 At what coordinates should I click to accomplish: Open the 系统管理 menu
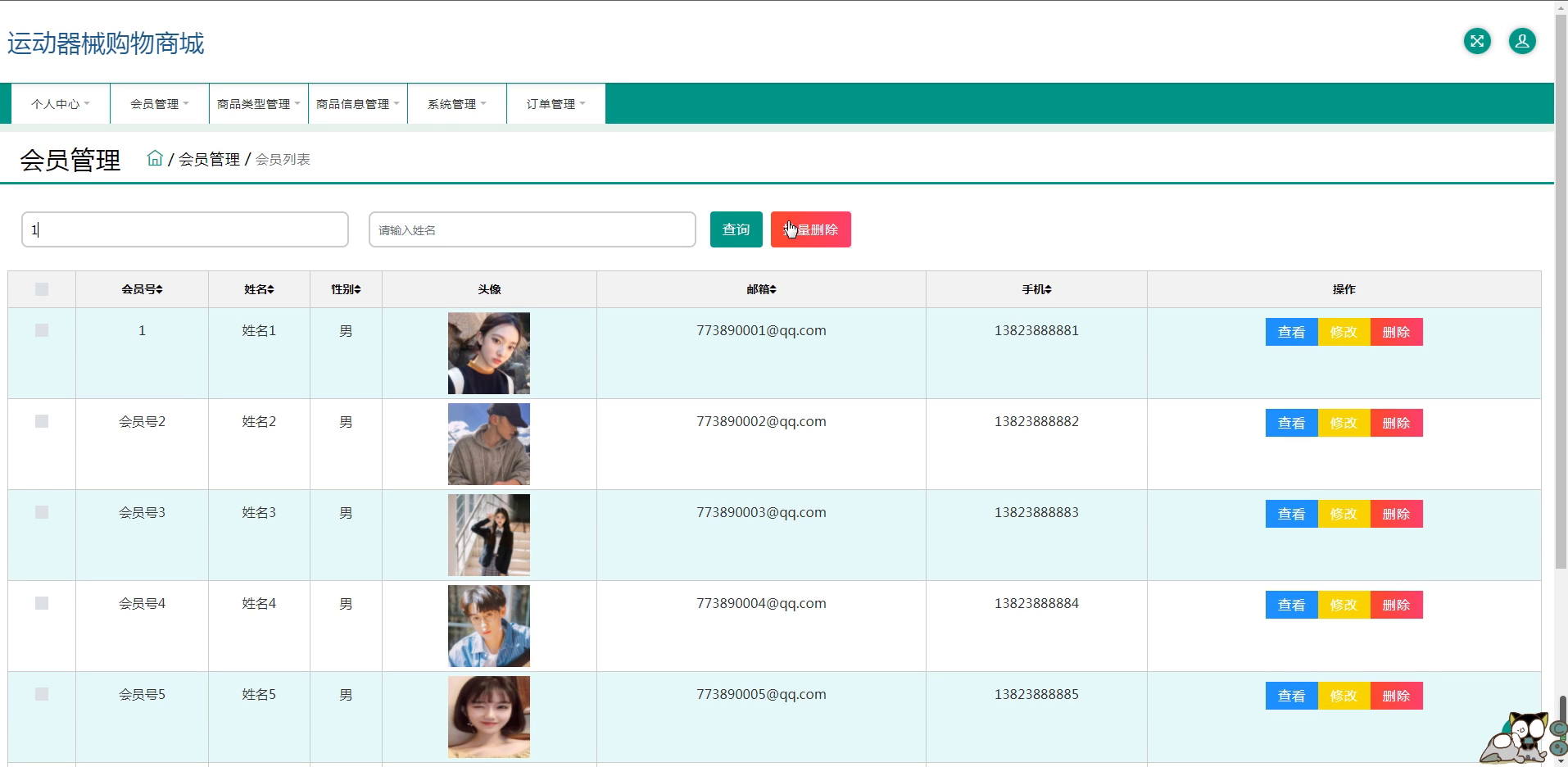457,104
